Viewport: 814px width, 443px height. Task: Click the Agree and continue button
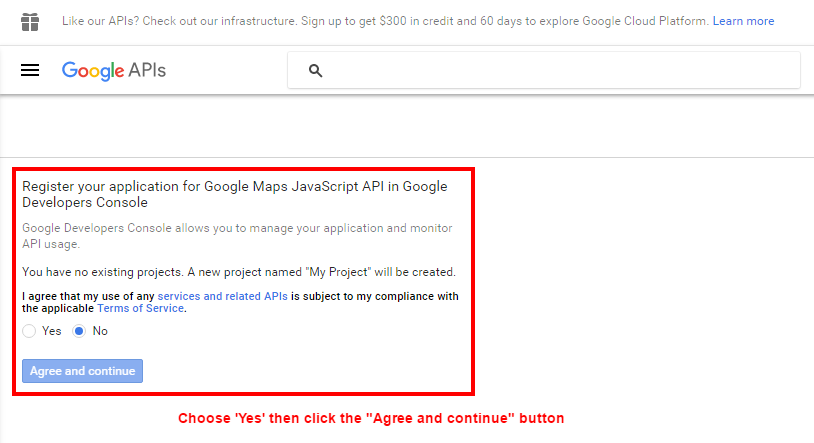(x=83, y=371)
